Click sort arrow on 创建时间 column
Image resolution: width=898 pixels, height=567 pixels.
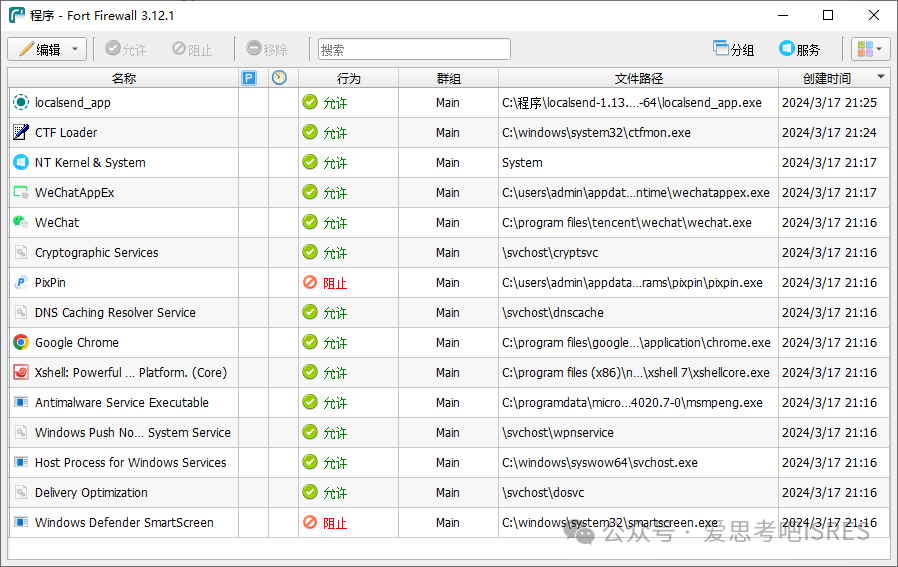[881, 77]
